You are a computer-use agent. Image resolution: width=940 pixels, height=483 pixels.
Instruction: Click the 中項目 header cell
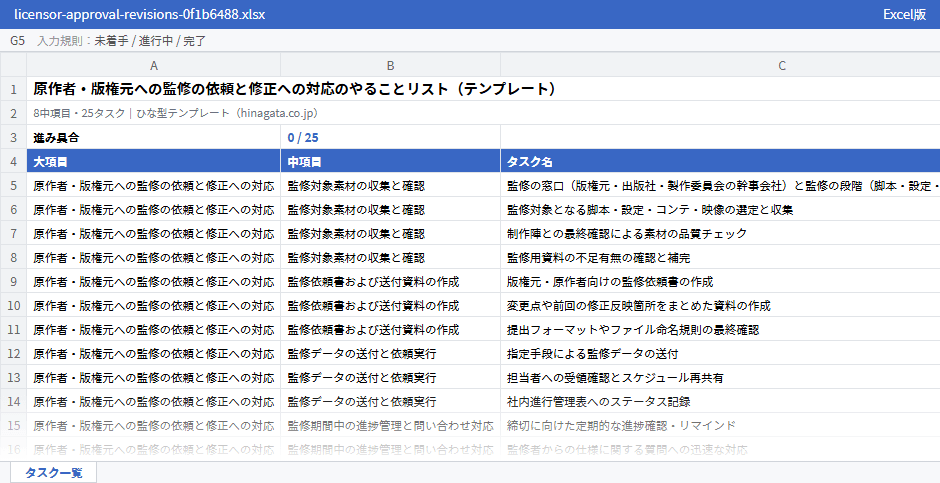point(390,162)
